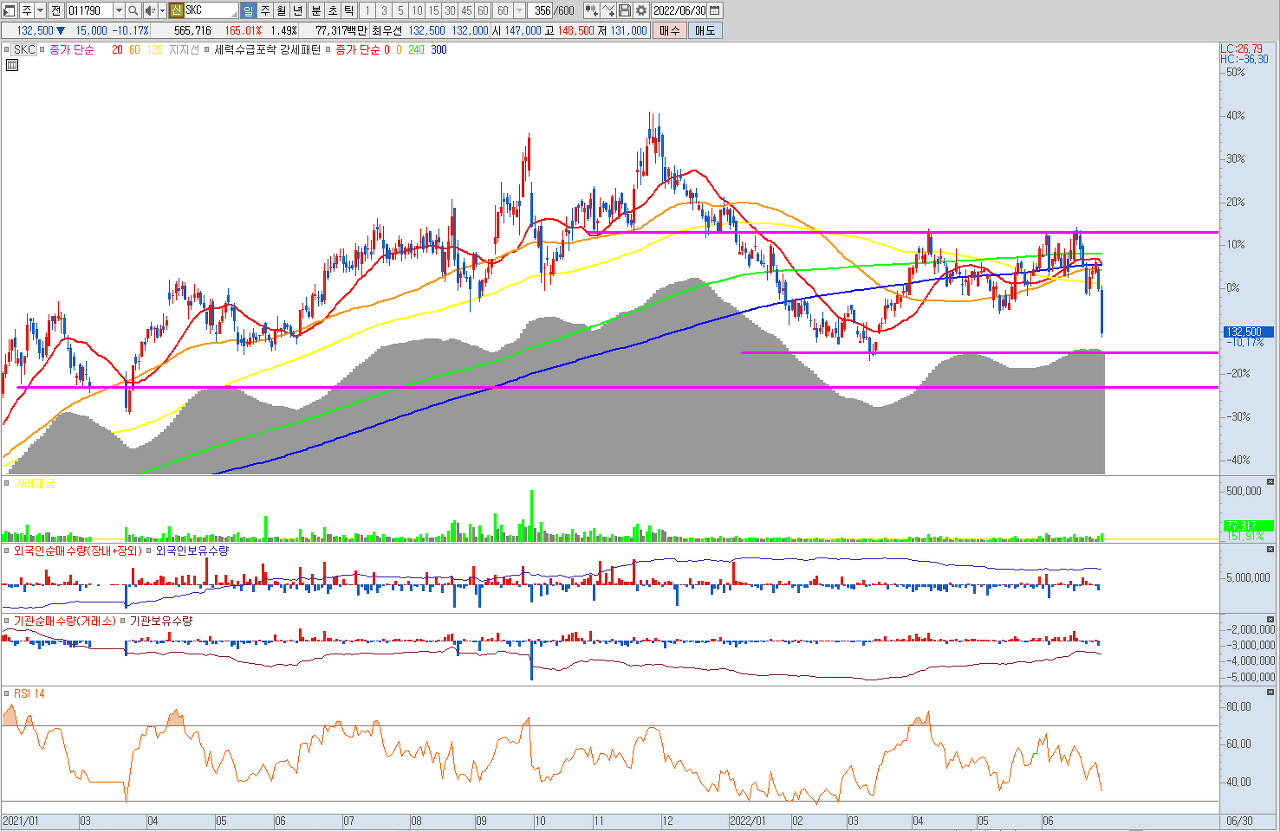Click the yellow 신 badge before SKC

[x=176, y=11]
